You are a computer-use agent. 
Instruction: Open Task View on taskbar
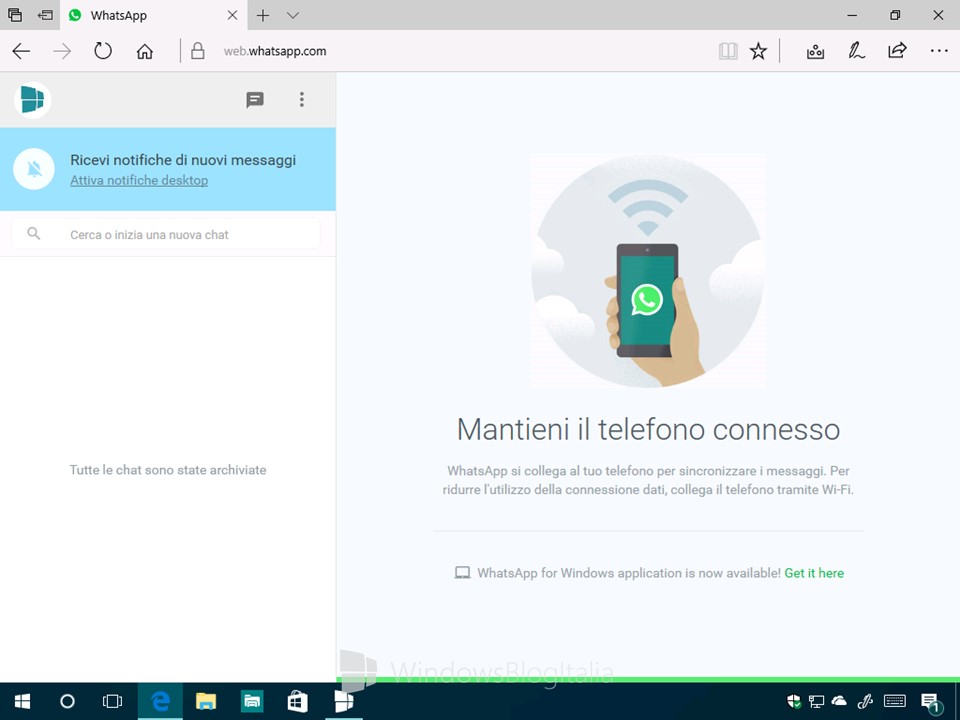coord(113,701)
